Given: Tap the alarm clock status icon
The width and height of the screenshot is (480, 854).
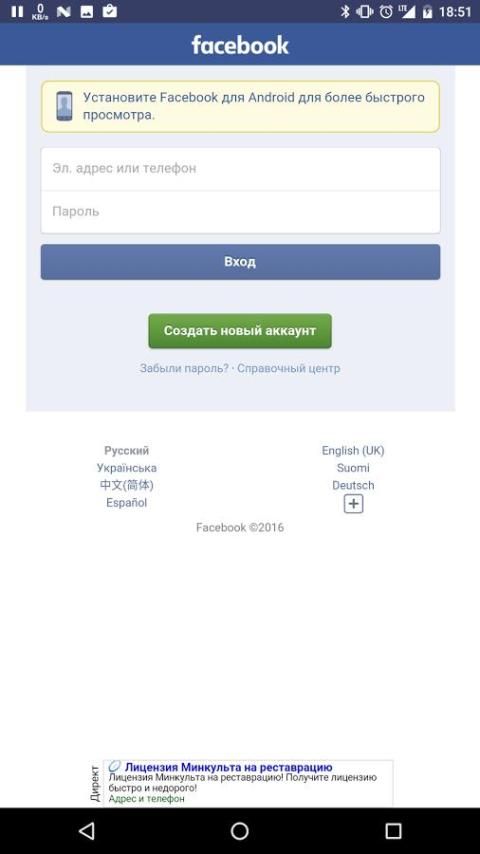Looking at the screenshot, I should pyautogui.click(x=386, y=11).
